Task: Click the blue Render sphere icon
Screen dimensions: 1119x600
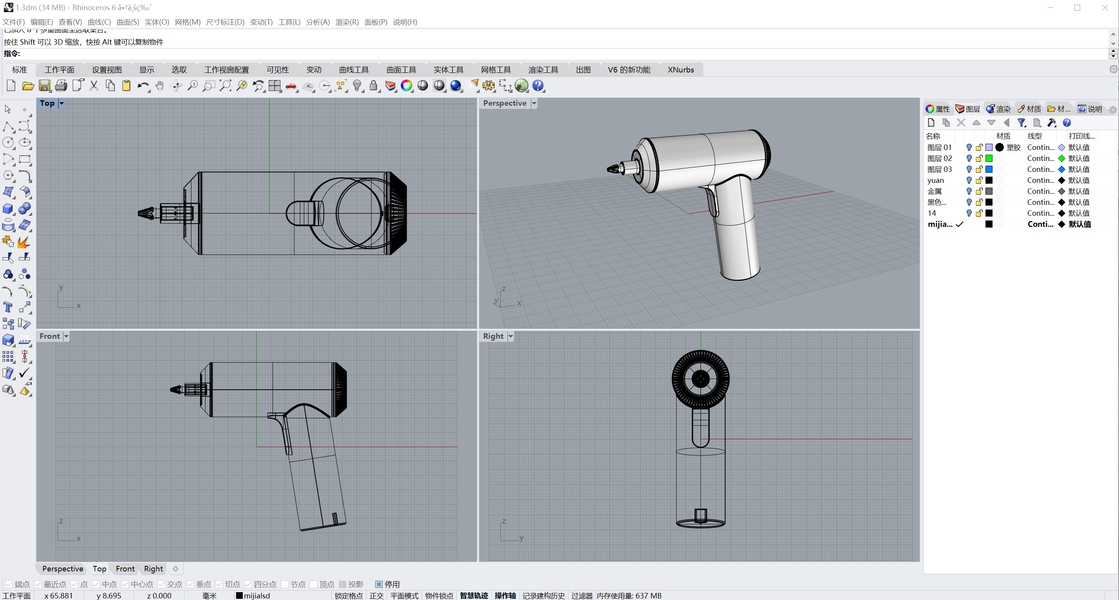Action: tap(456, 86)
